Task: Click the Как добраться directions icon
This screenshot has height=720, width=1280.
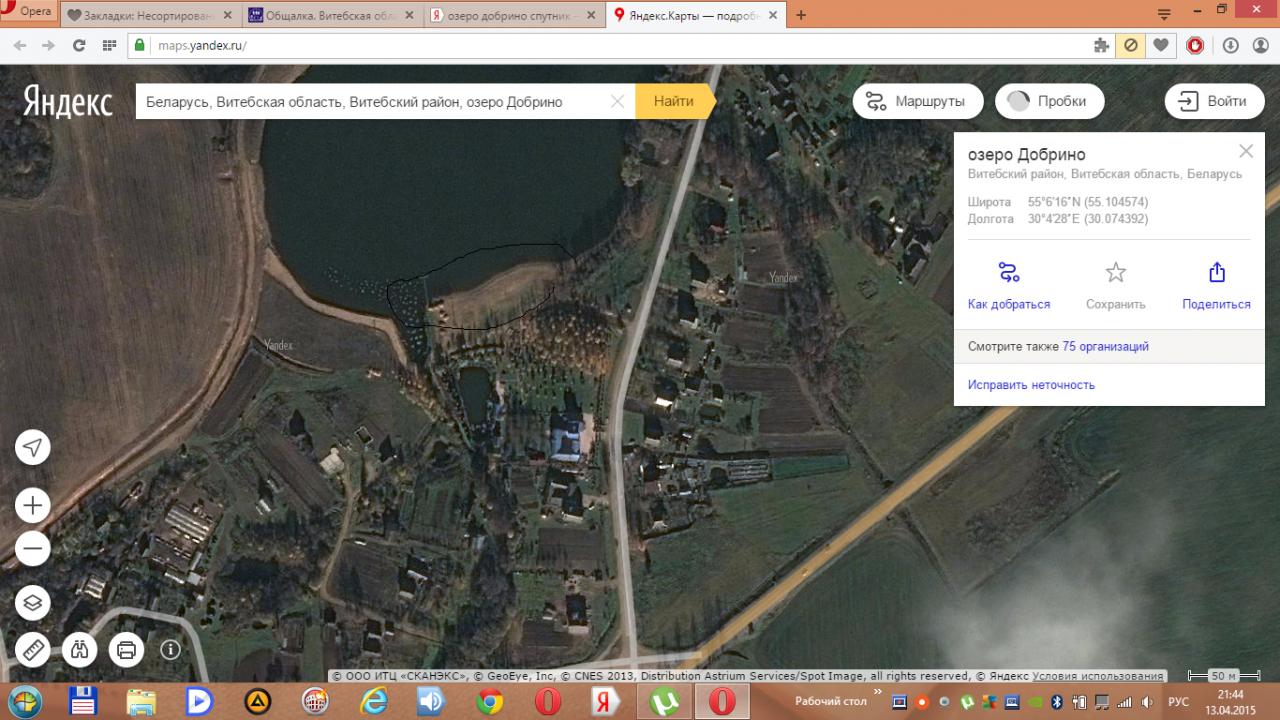Action: pos(1008,273)
